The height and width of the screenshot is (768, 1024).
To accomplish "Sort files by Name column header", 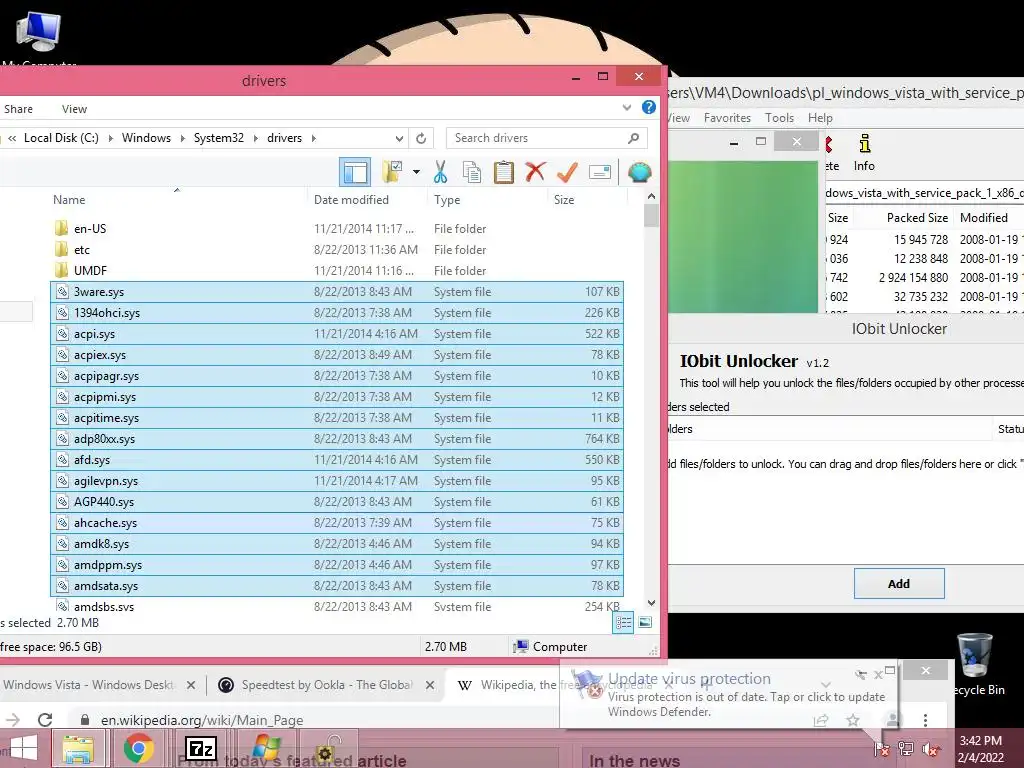I will [69, 200].
